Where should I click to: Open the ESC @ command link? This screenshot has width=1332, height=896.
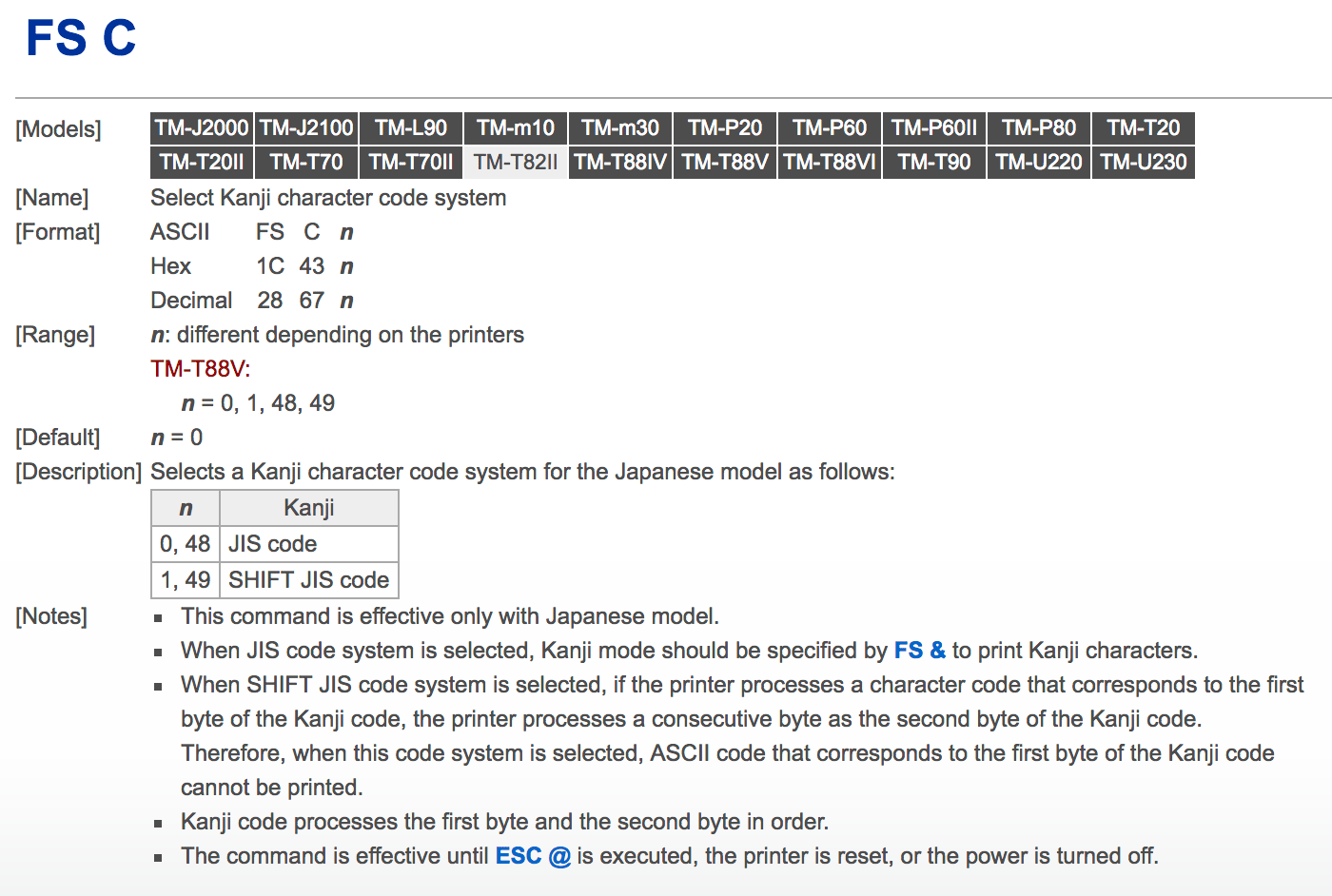tap(533, 856)
